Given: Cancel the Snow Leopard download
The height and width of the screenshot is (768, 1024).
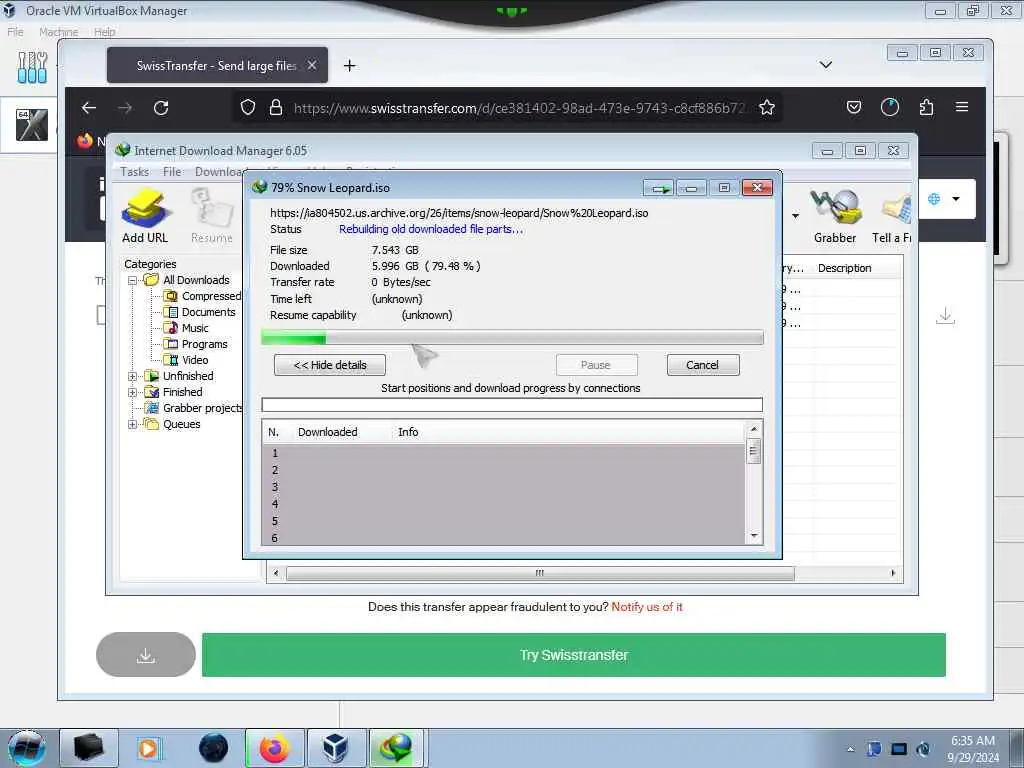Looking at the screenshot, I should pyautogui.click(x=703, y=365).
